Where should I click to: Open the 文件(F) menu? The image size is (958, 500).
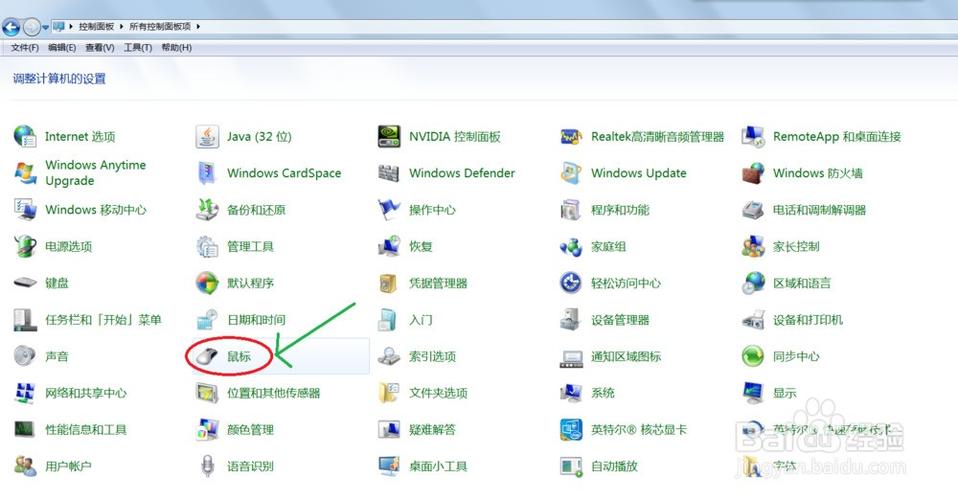[24, 48]
